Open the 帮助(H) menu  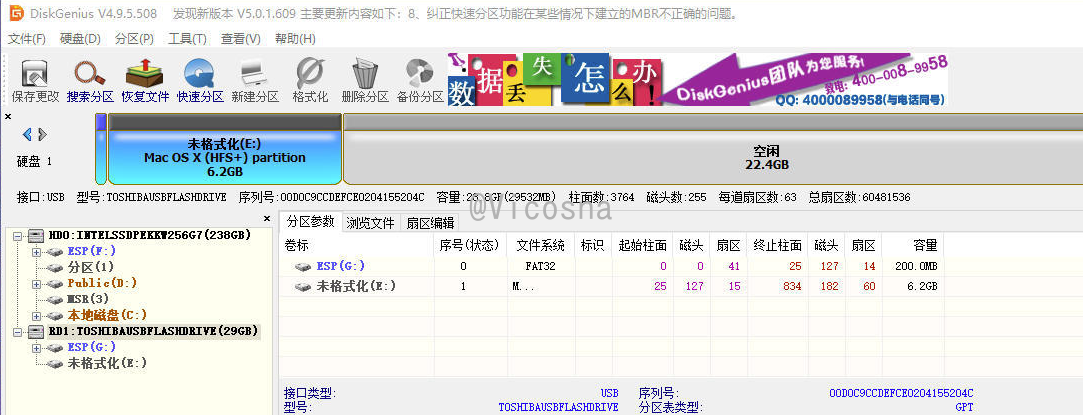(x=295, y=39)
